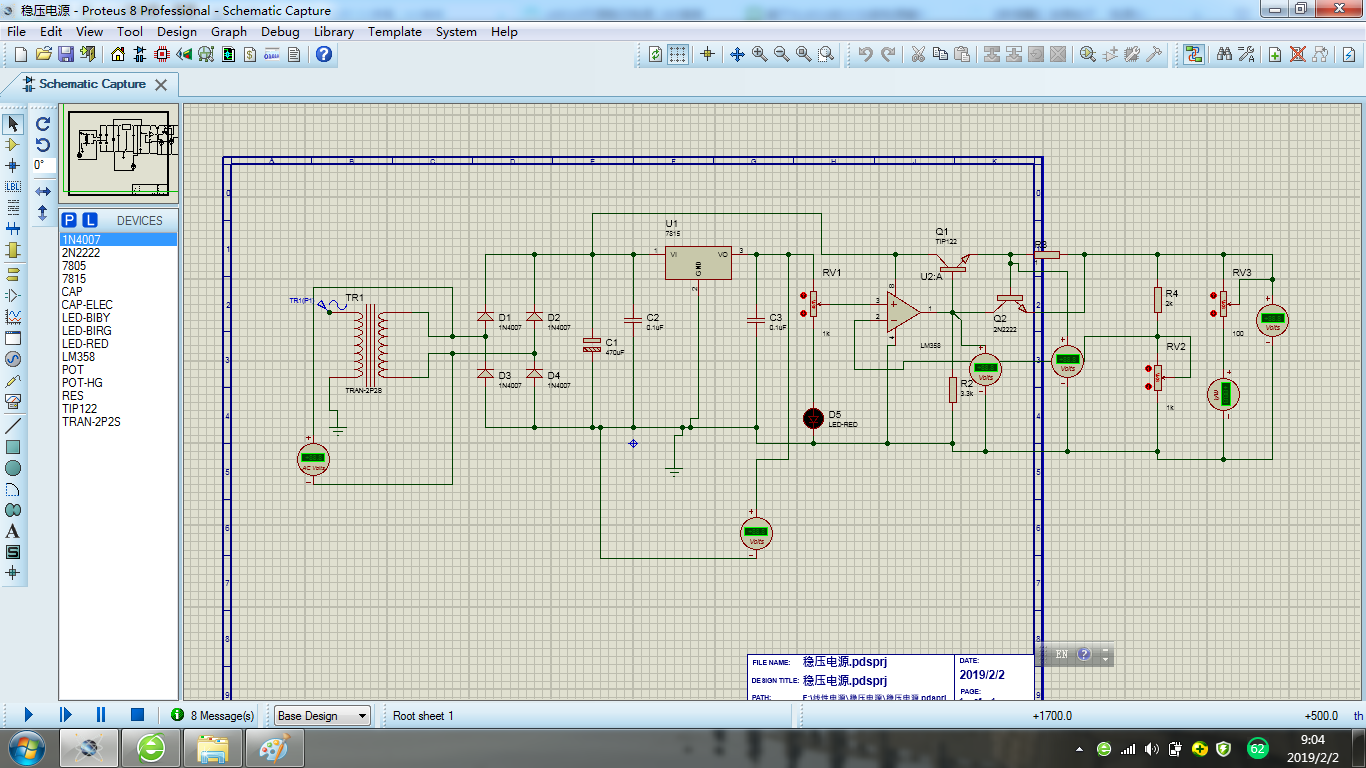1366x768 pixels.
Task: Select LM358 in the devices list
Action: point(118,357)
